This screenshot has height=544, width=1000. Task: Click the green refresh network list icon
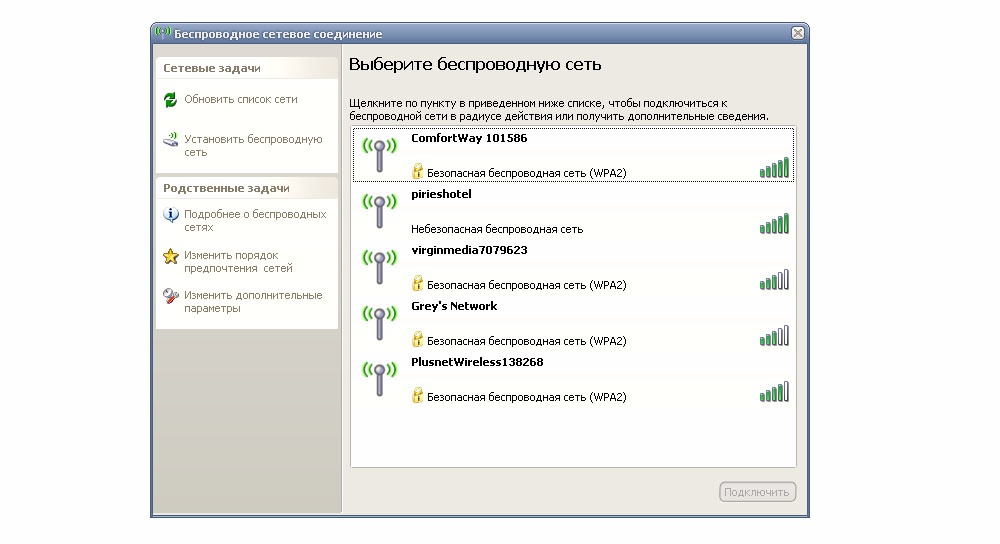(170, 99)
